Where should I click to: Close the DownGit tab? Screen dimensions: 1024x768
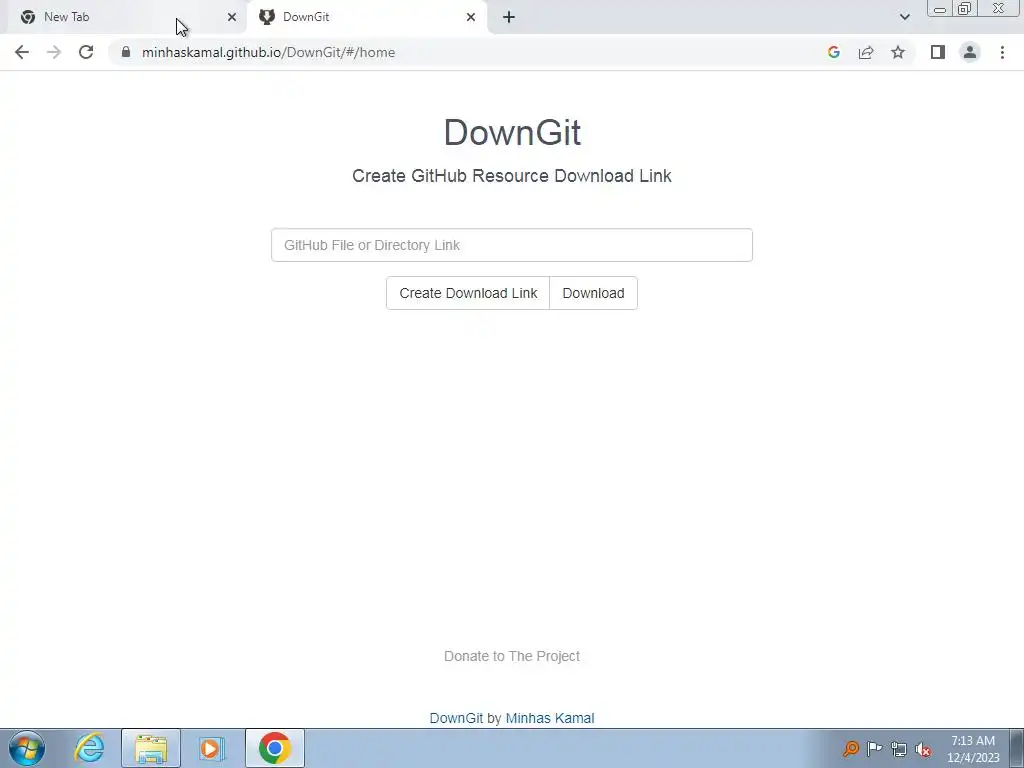(471, 17)
